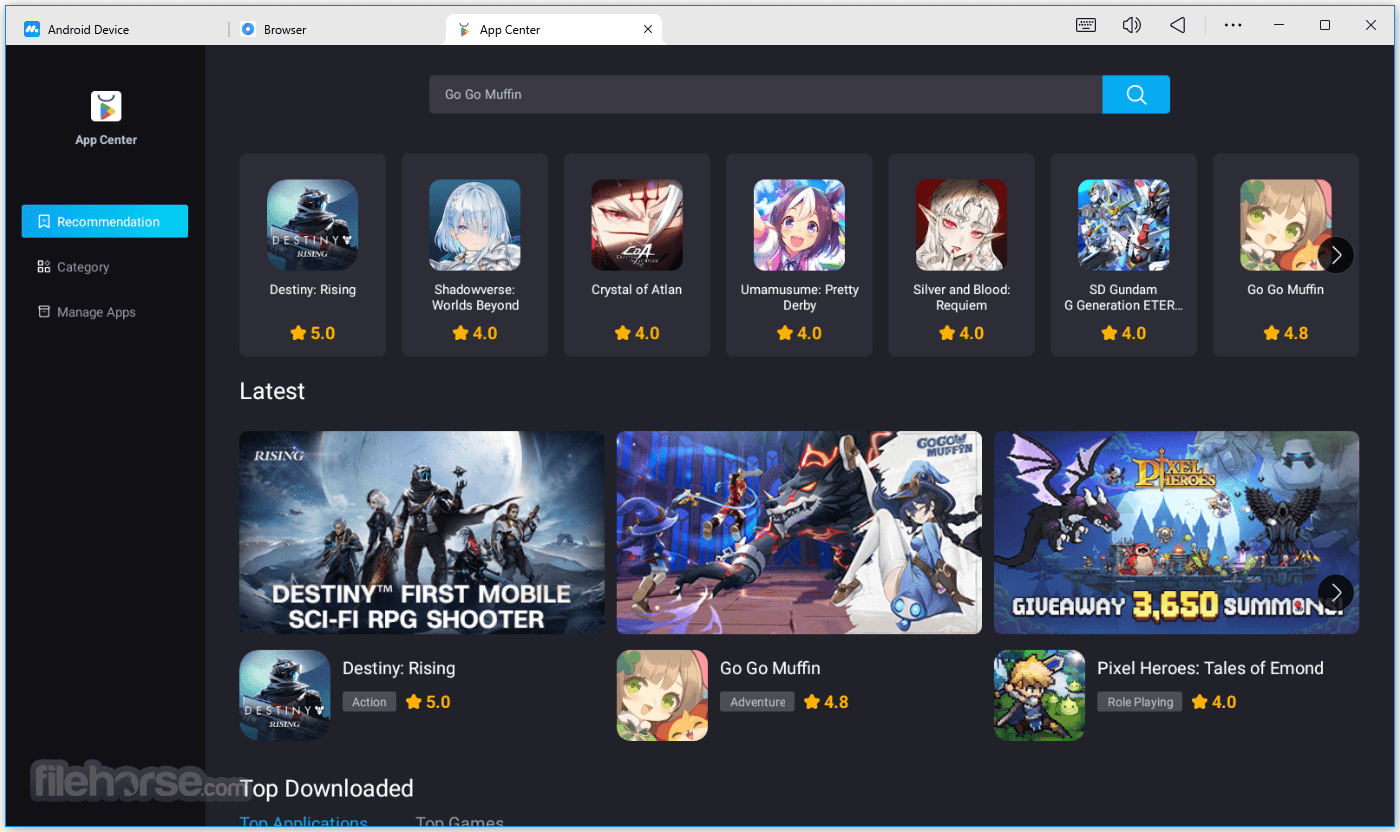Click Go Go Muffin title under Latest
Image resolution: width=1400 pixels, height=832 pixels.
pos(770,668)
